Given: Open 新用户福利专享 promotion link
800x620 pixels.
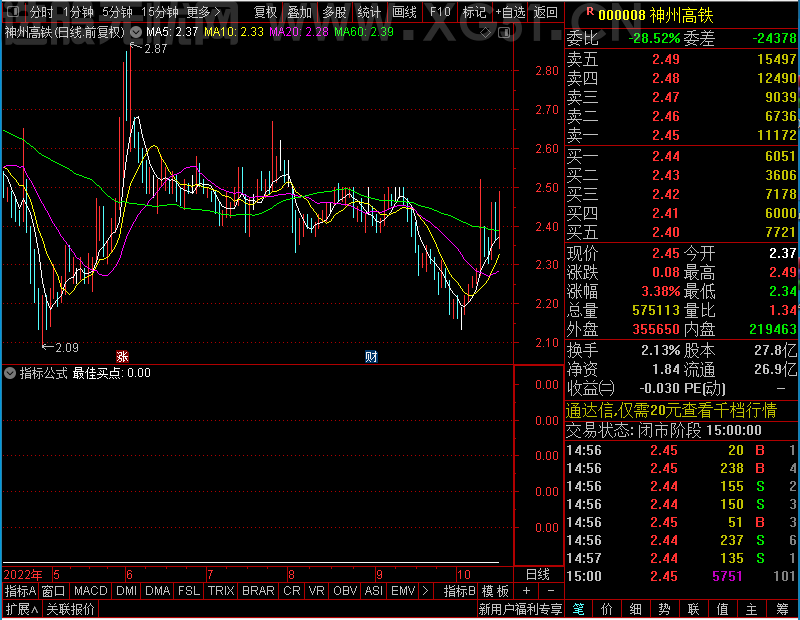Looking at the screenshot, I should tap(520, 609).
